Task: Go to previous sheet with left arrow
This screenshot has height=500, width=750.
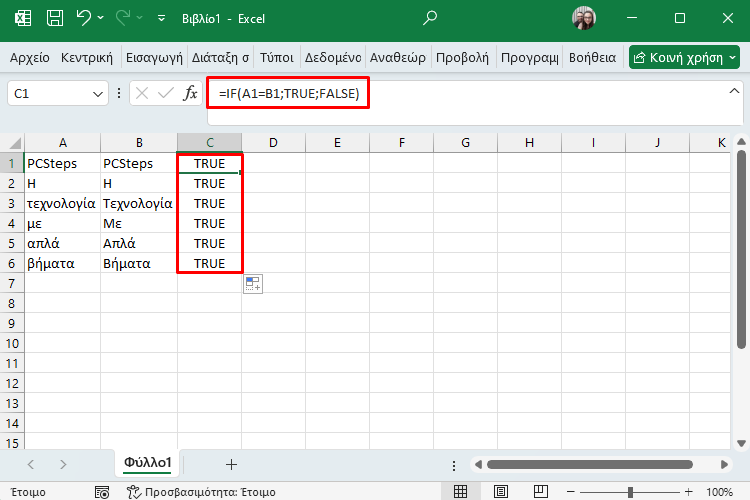Action: [x=31, y=464]
